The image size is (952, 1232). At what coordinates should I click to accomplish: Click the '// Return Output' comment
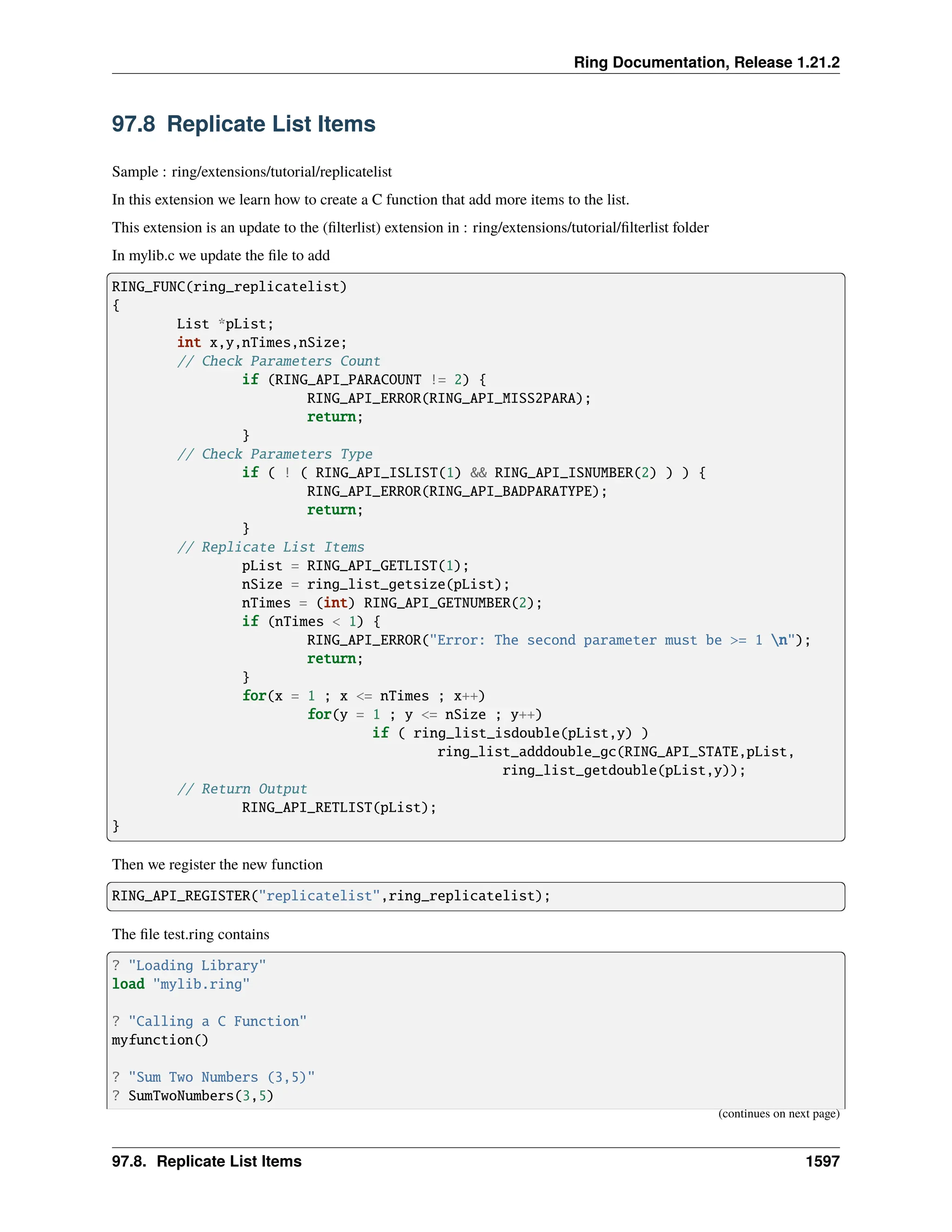click(242, 788)
